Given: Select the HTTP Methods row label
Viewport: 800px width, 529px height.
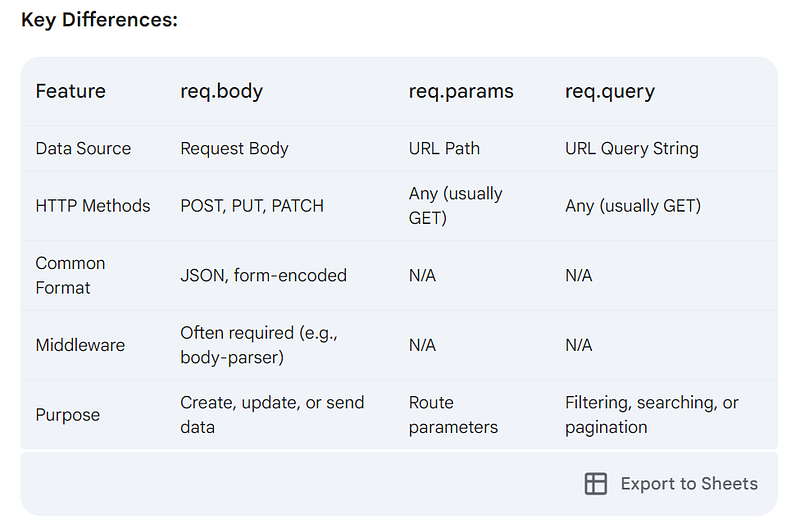Looking at the screenshot, I should click(x=93, y=206).
